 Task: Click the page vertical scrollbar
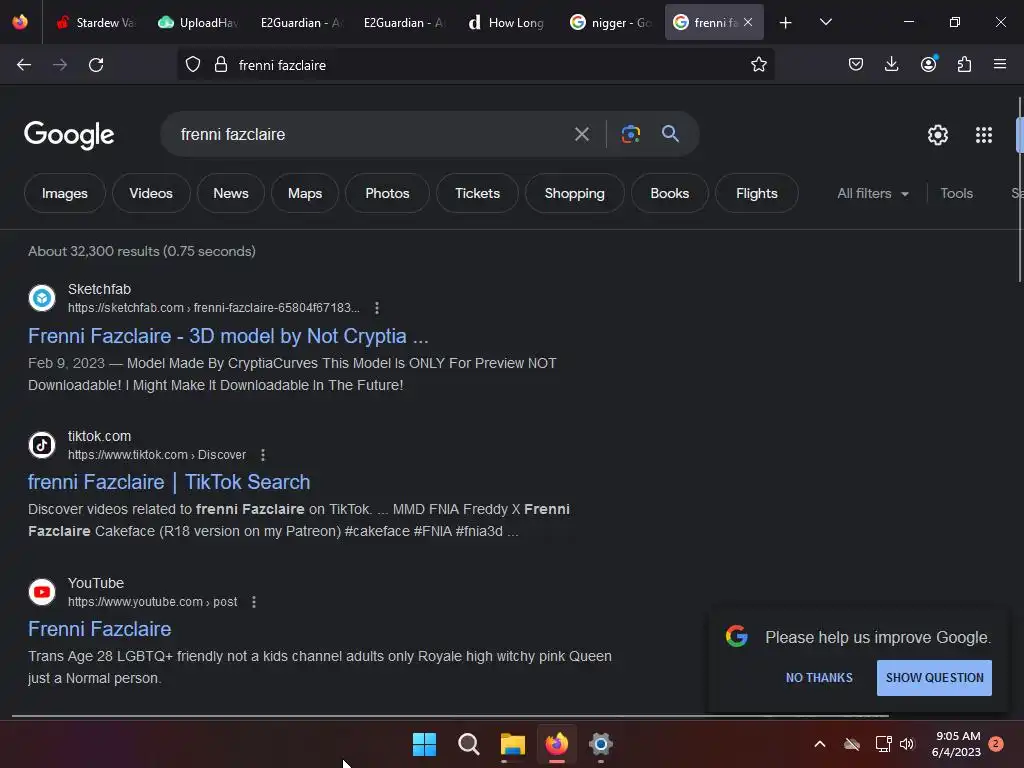click(1019, 189)
